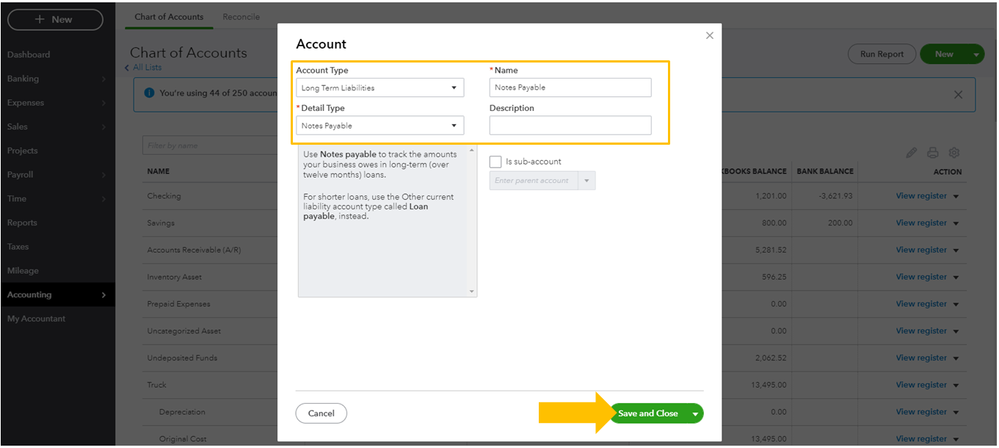Close the Account dialog with X

coord(710,36)
